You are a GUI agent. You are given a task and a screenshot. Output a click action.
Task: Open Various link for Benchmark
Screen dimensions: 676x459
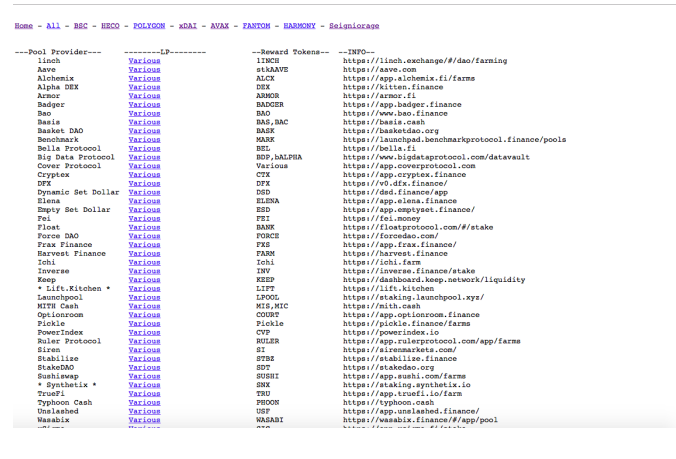click(144, 140)
